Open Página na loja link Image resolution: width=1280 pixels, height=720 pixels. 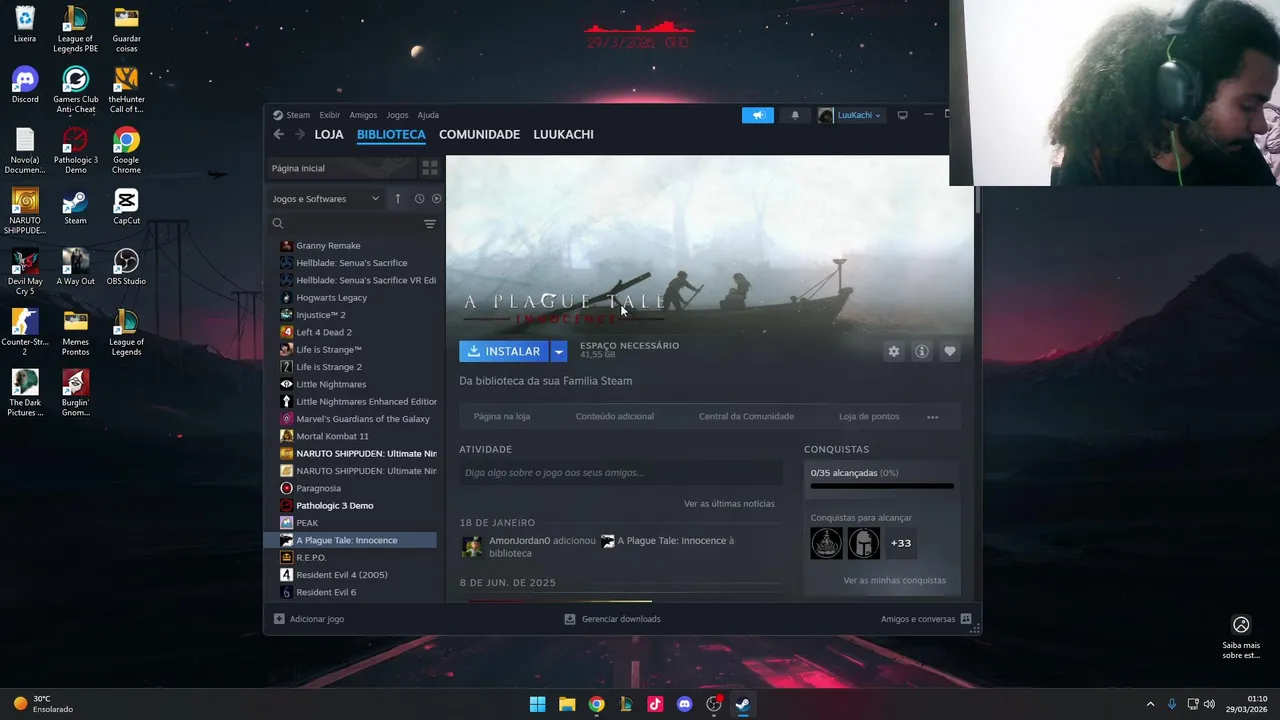(502, 417)
